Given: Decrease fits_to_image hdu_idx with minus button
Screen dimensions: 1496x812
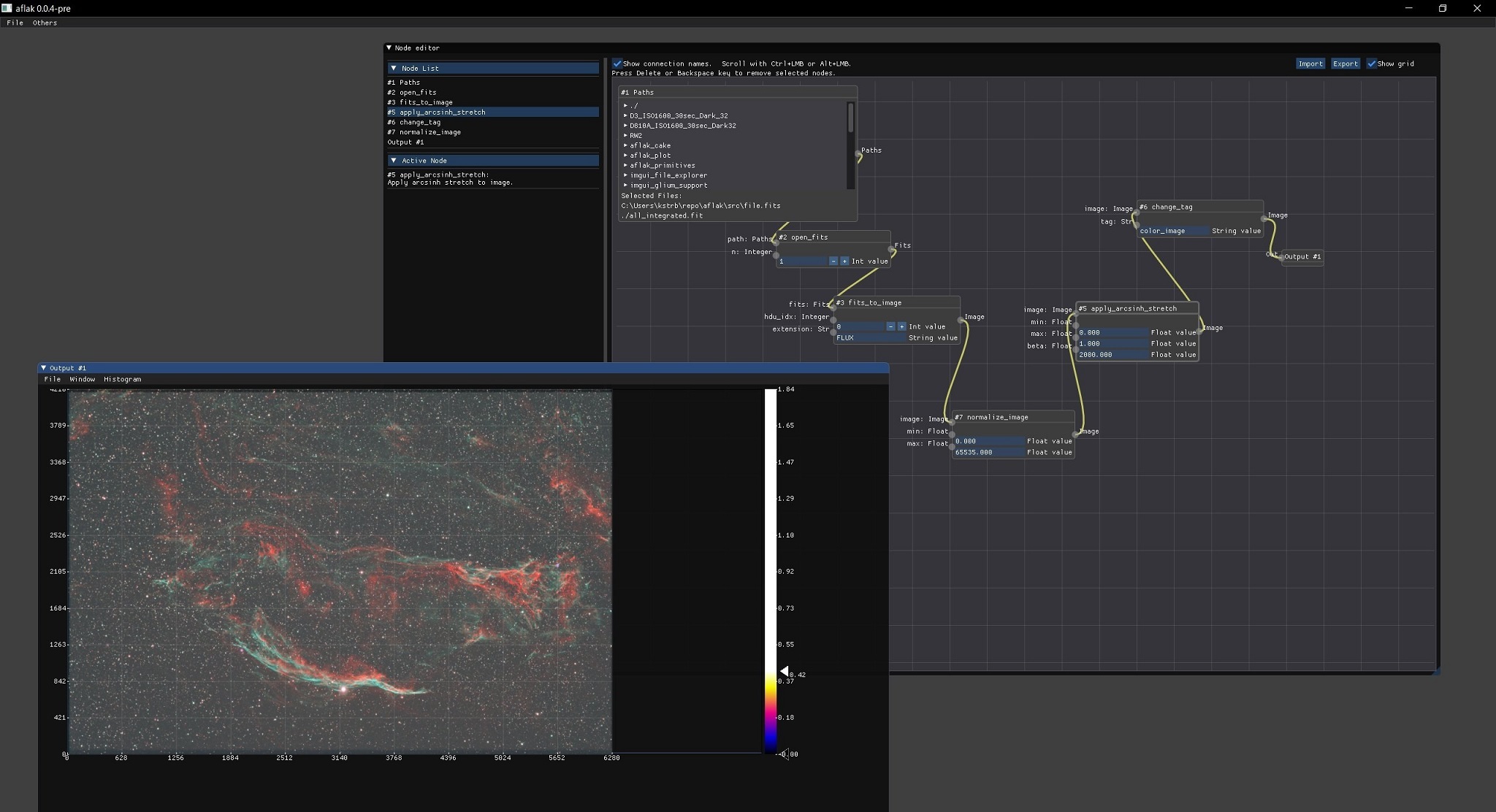Looking at the screenshot, I should coord(890,326).
